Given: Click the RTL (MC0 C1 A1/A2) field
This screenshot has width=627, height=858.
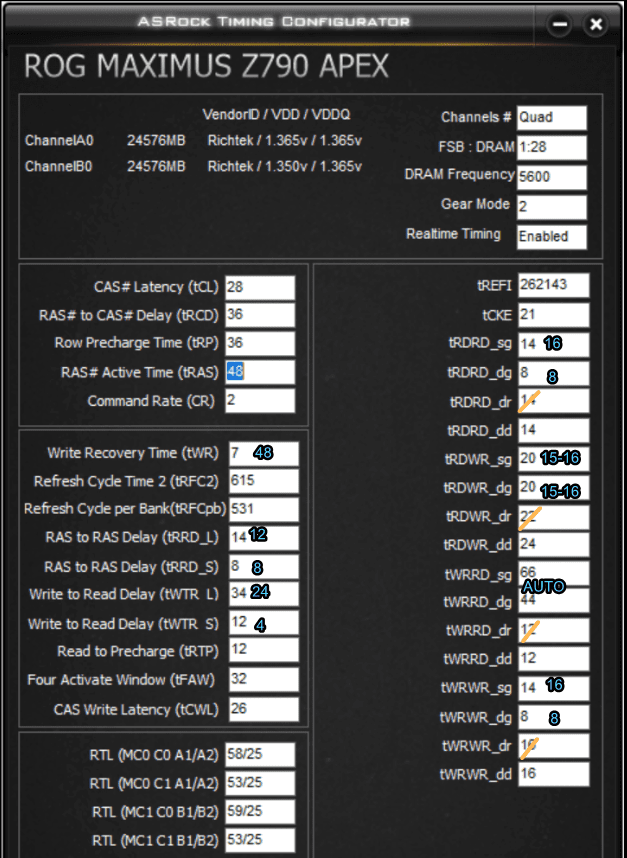Looking at the screenshot, I should 260,783.
